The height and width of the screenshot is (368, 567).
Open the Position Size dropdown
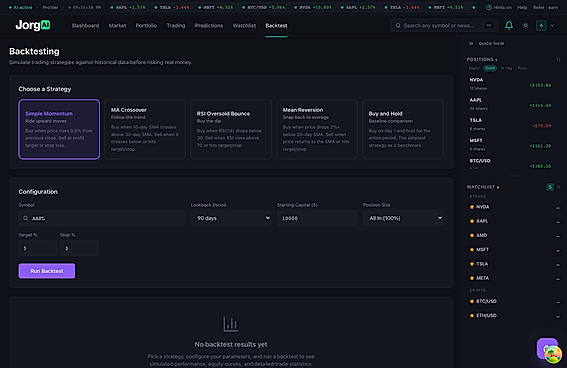coord(403,218)
